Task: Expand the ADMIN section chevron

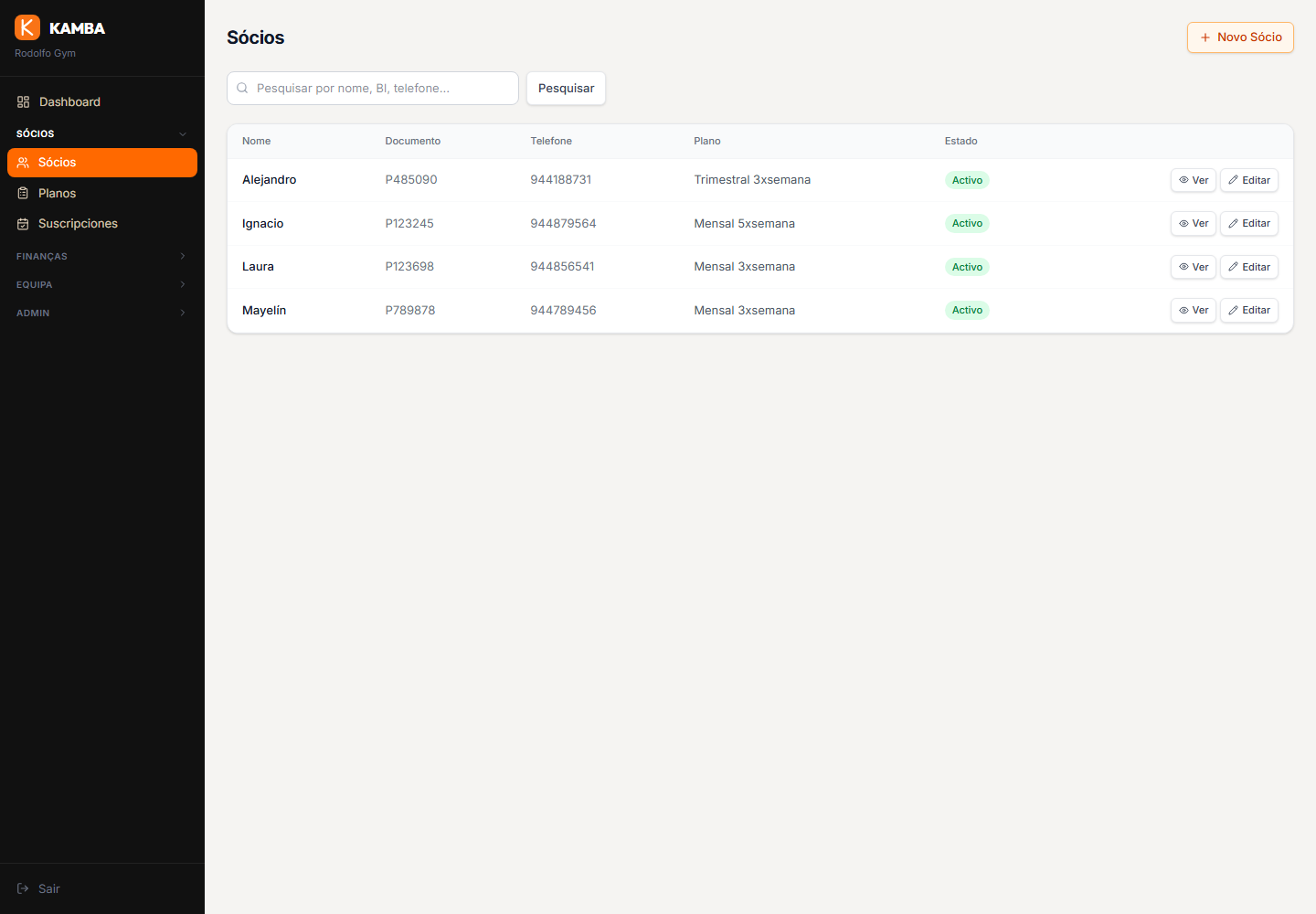Action: point(183,313)
